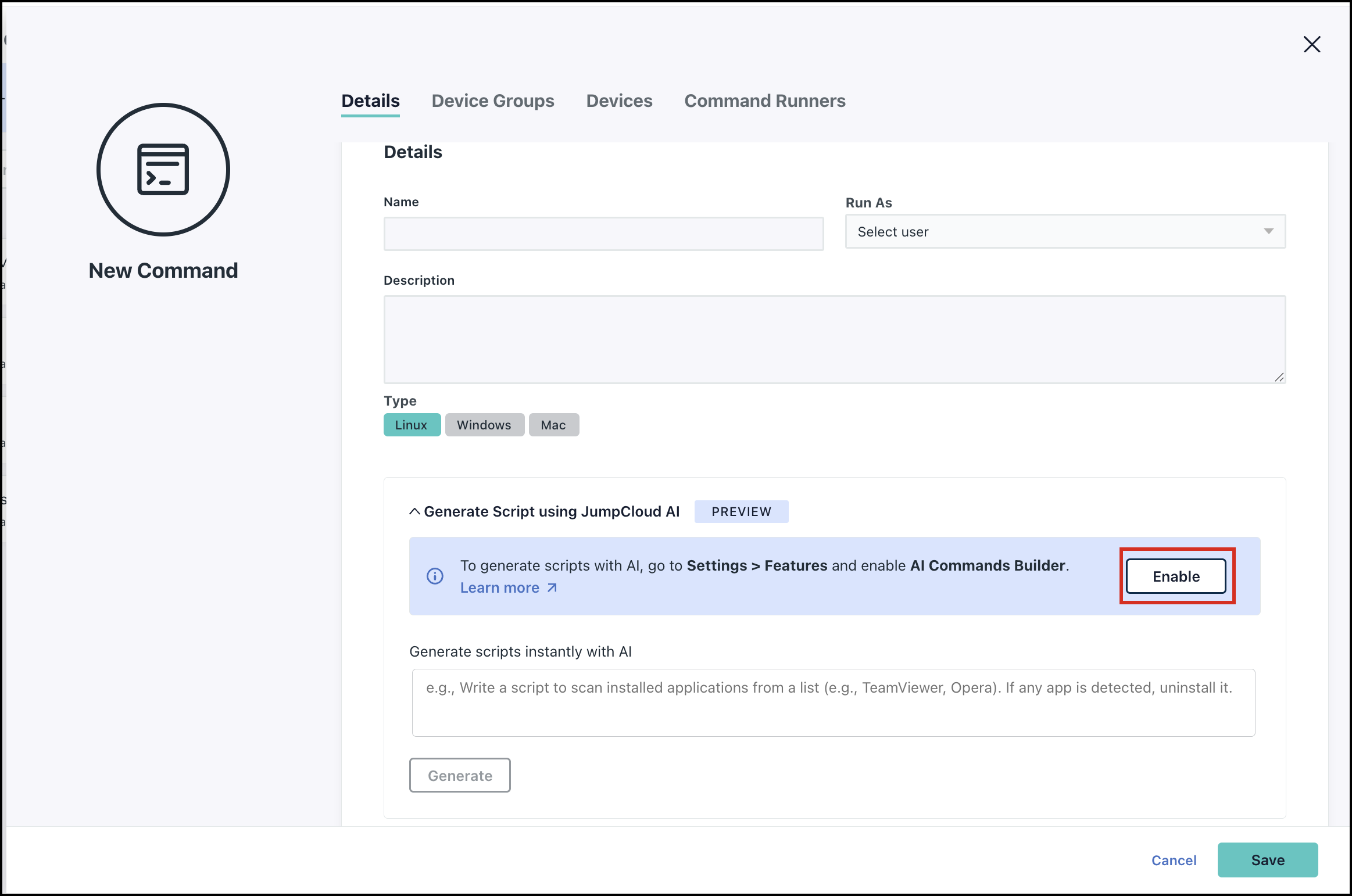Screen dimensions: 1352x896
Task: Click inside the Name input field
Action: 603,234
